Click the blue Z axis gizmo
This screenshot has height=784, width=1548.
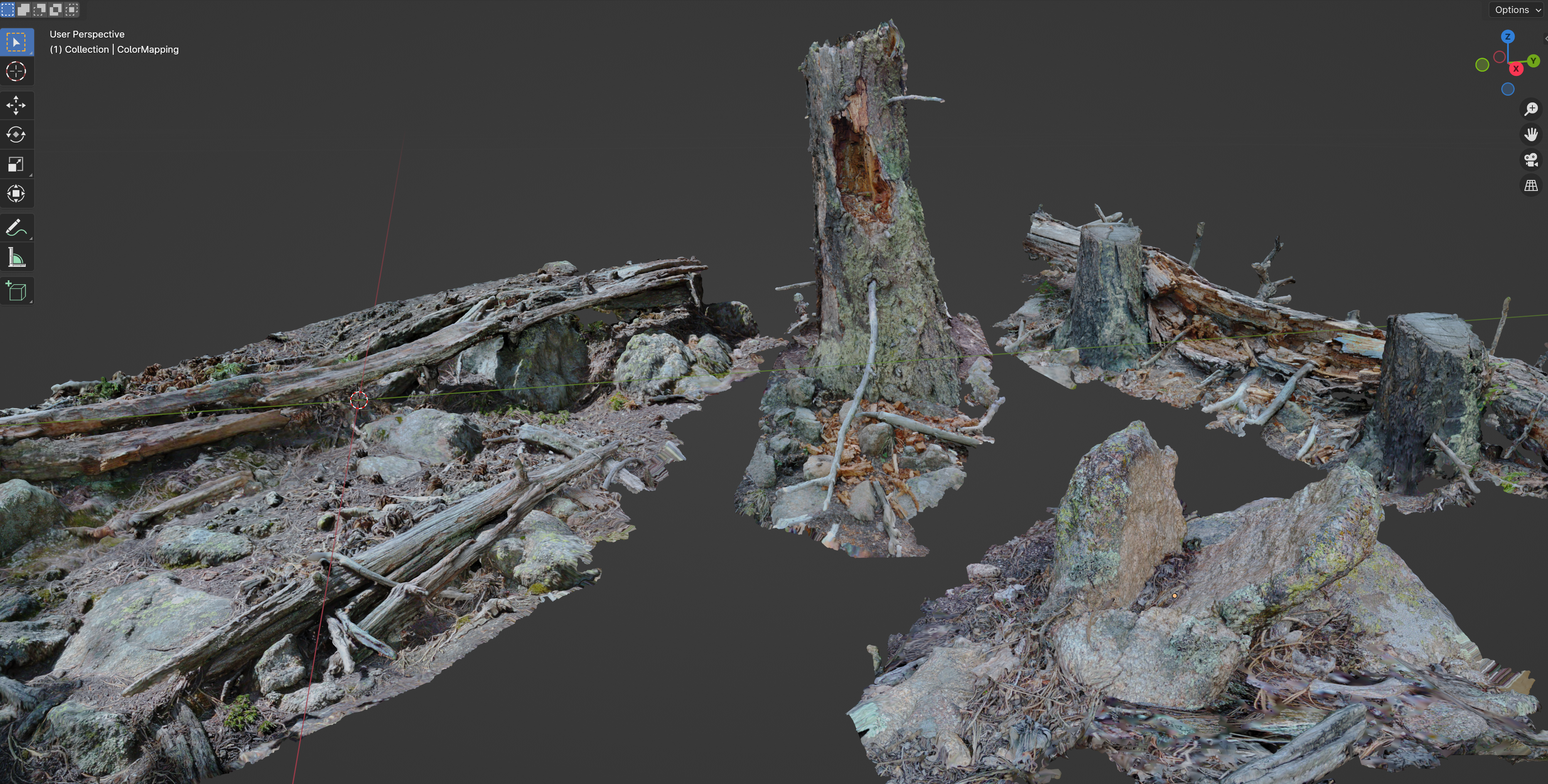coord(1507,37)
